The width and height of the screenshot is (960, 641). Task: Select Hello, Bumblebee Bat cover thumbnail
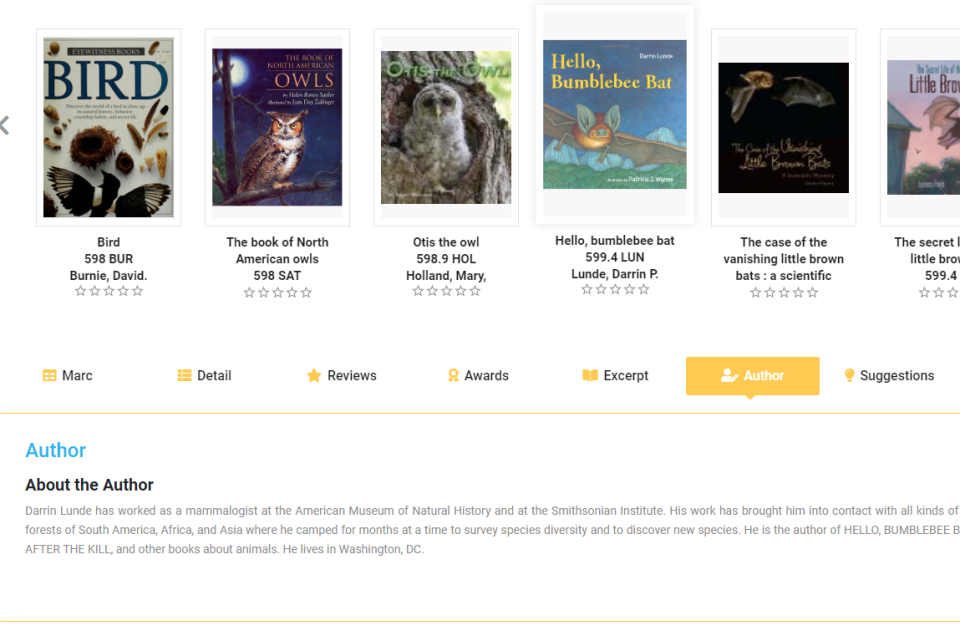click(614, 114)
